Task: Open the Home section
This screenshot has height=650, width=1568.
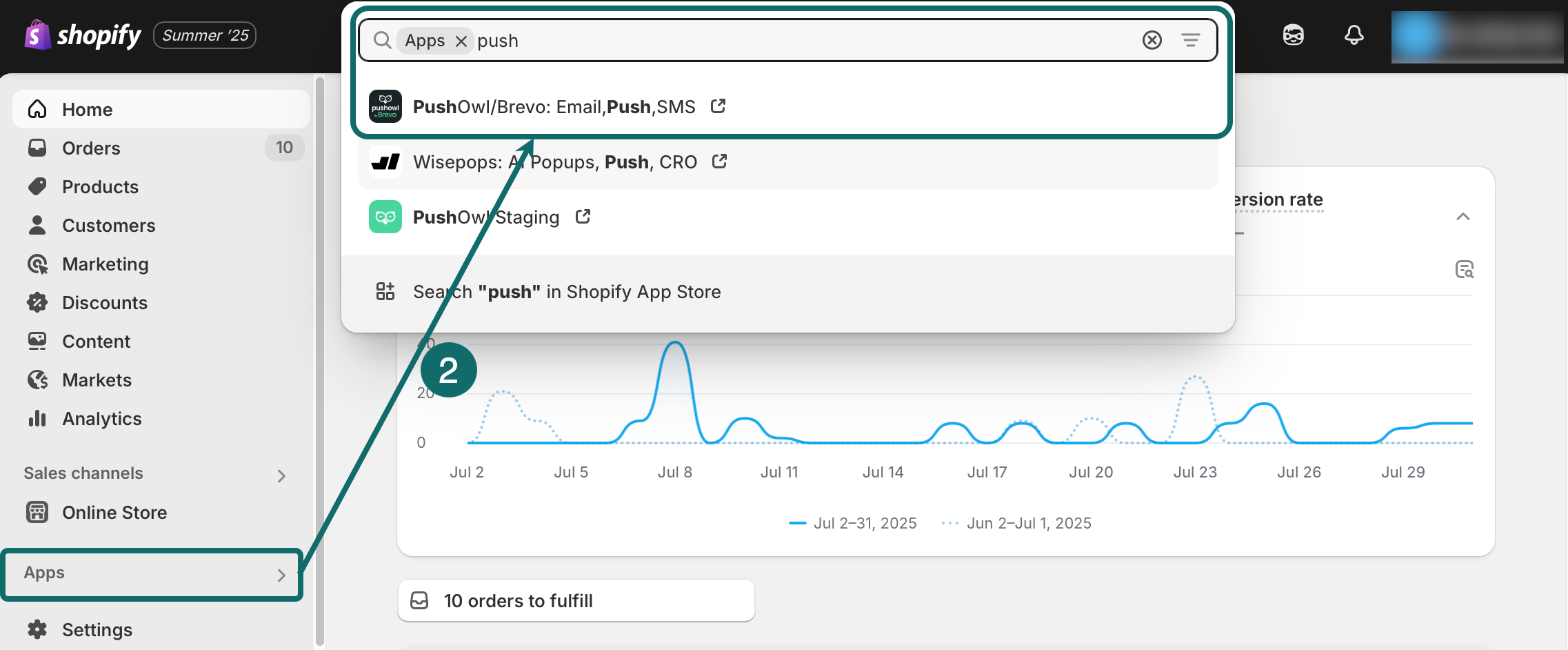Action: tap(88, 109)
